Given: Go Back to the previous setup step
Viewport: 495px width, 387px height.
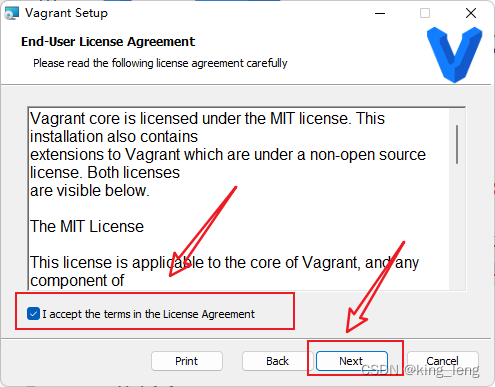Looking at the screenshot, I should [x=277, y=361].
